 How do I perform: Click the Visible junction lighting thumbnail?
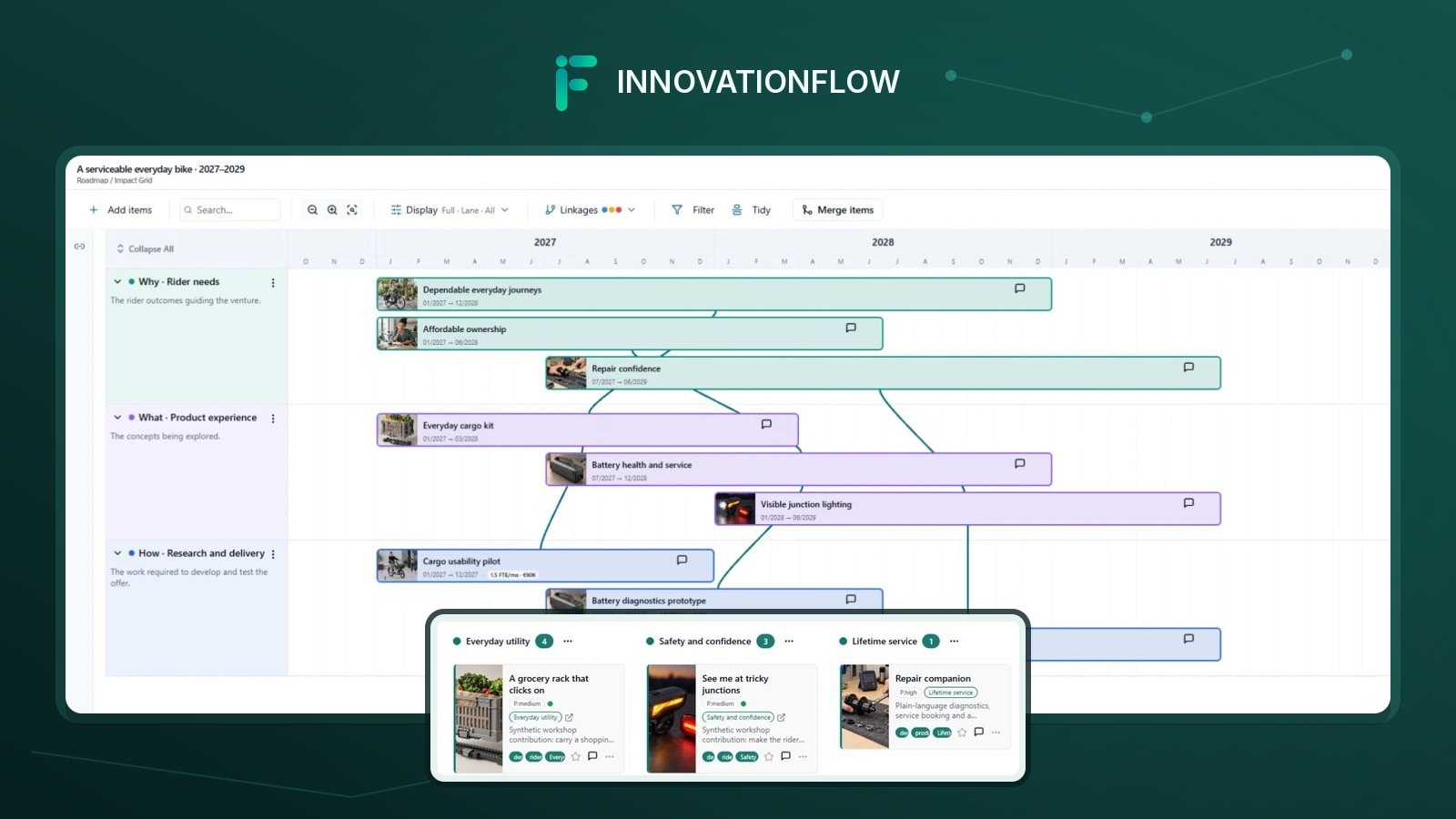[735, 509]
